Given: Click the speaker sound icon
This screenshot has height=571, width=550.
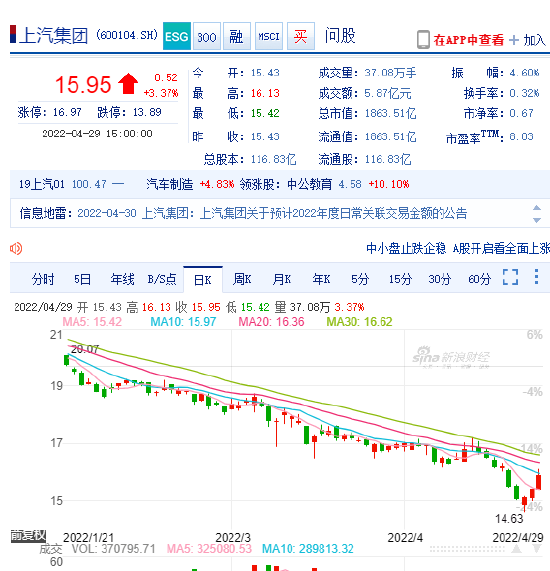Looking at the screenshot, I should [x=16, y=249].
